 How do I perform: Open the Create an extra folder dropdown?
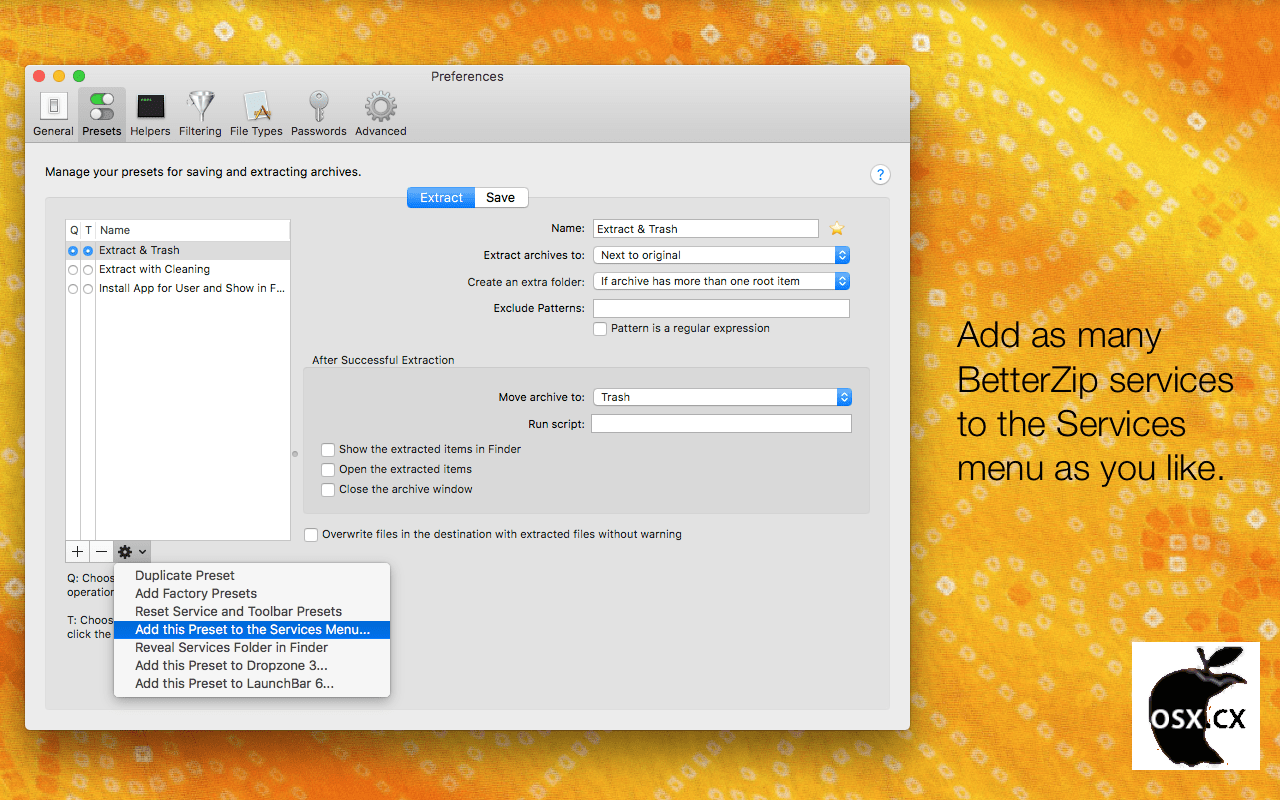click(721, 282)
